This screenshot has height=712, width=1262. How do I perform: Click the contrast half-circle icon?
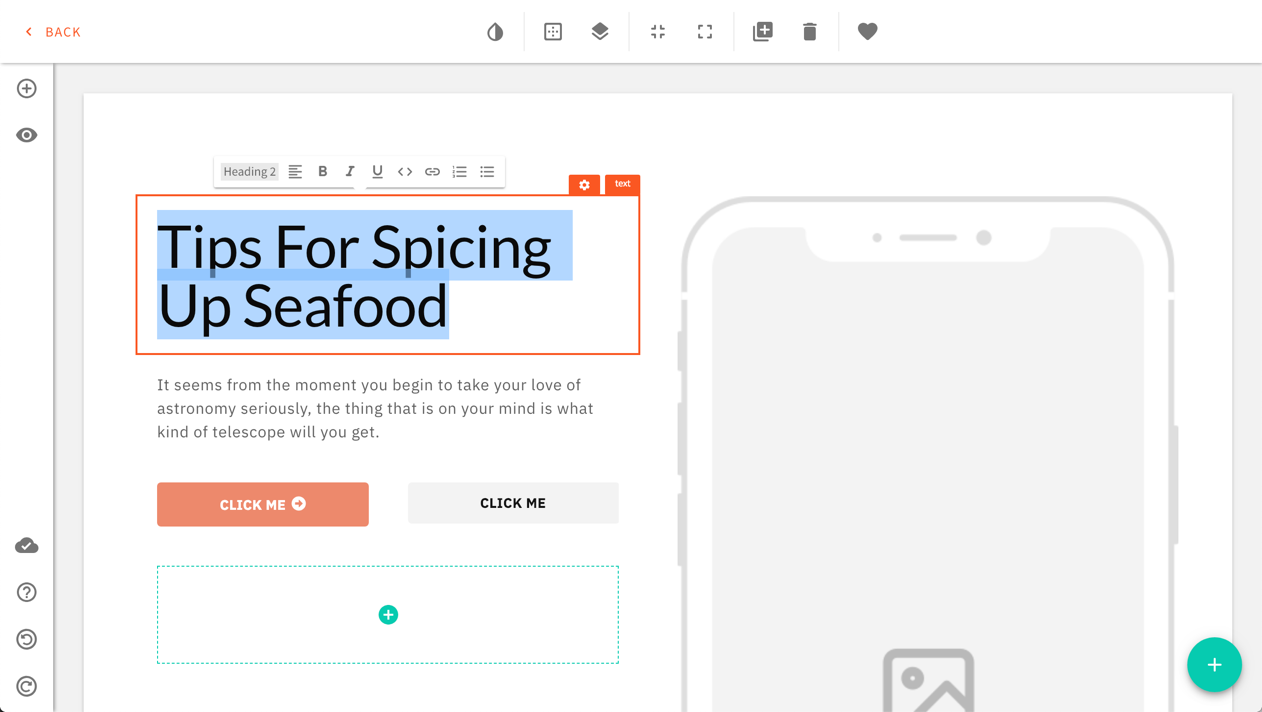click(495, 32)
